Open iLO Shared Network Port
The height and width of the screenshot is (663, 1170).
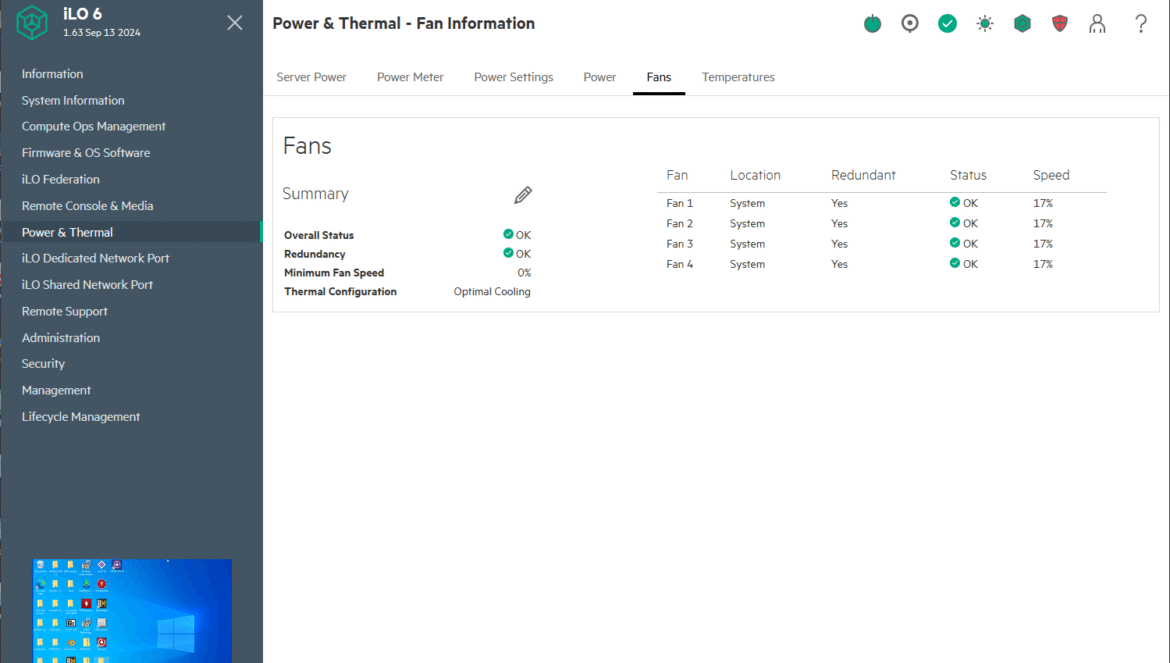[87, 284]
